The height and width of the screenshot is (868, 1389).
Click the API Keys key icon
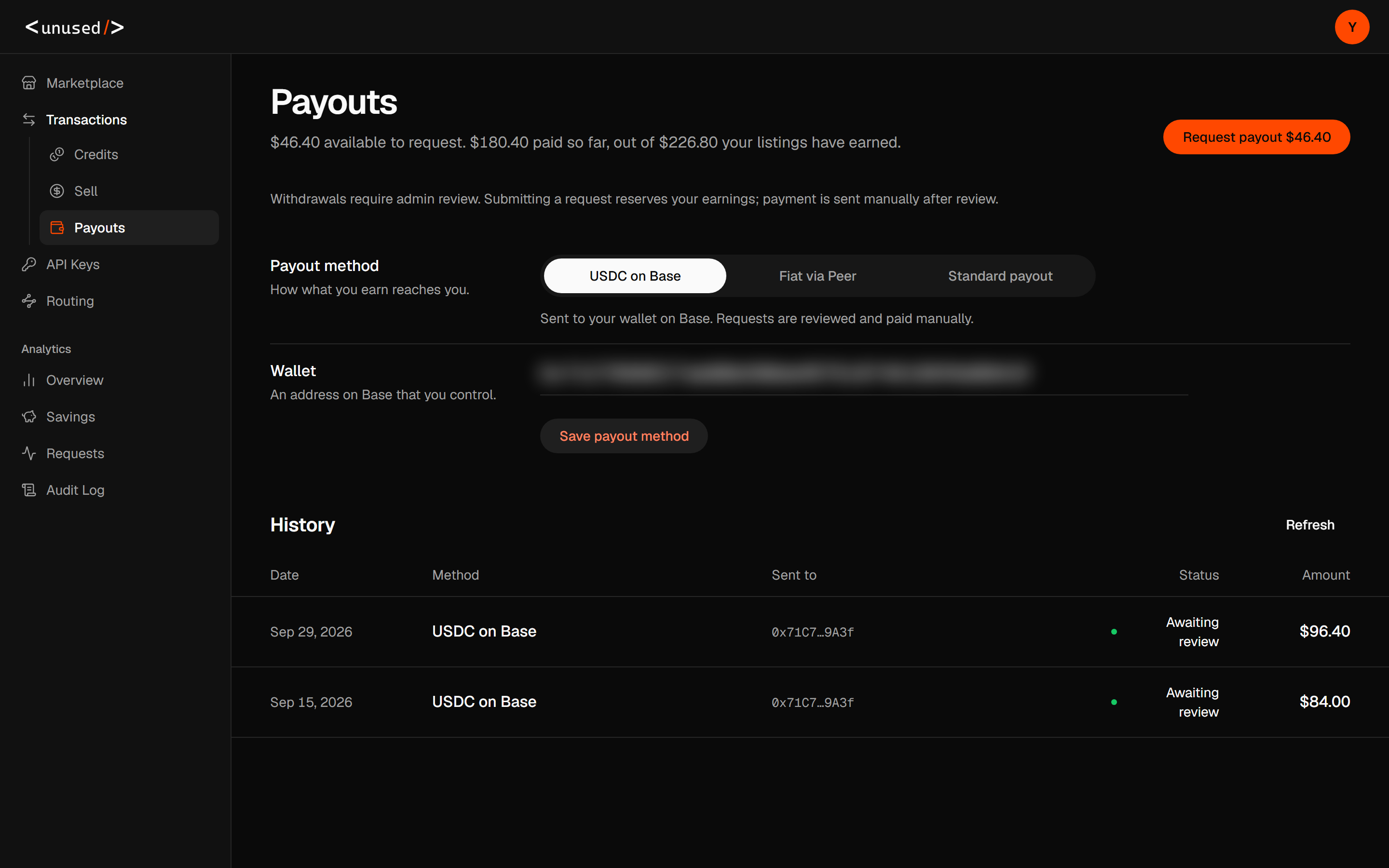point(29,265)
